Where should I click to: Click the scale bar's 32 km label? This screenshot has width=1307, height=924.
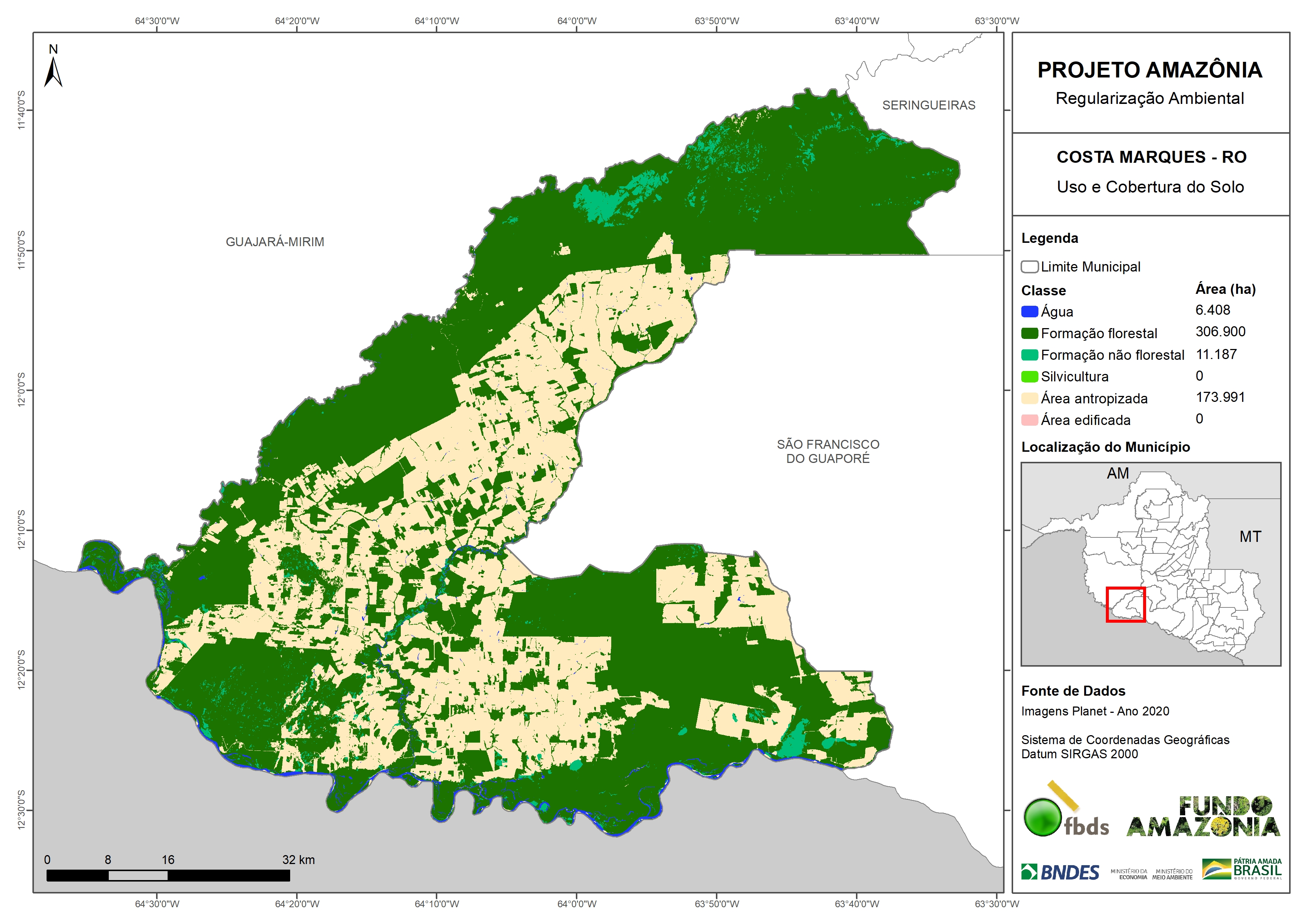coord(298,860)
